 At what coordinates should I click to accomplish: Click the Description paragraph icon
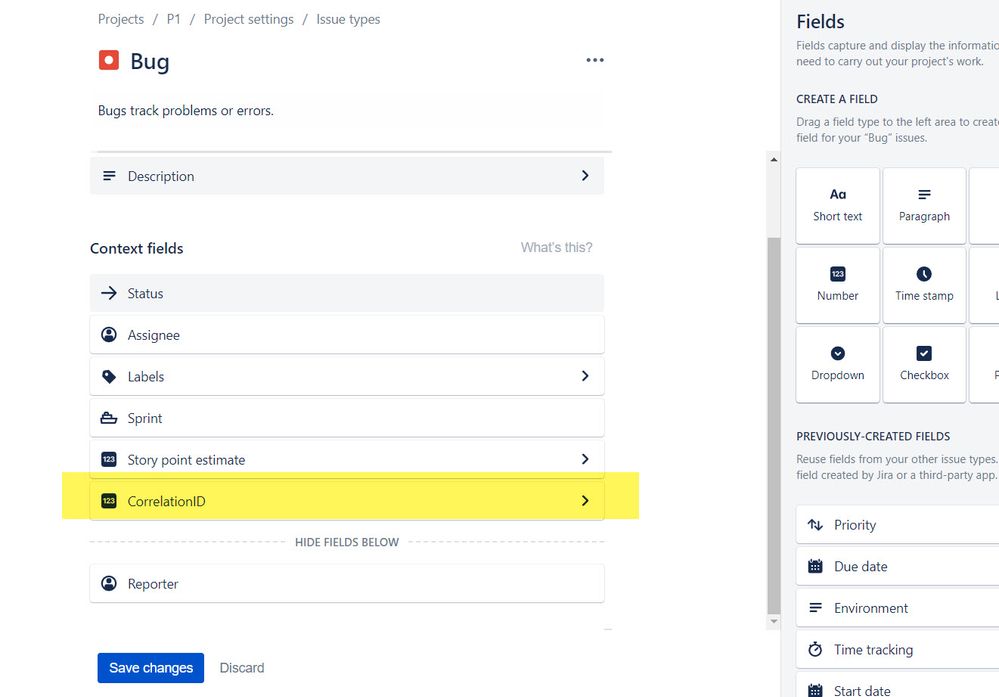[110, 176]
